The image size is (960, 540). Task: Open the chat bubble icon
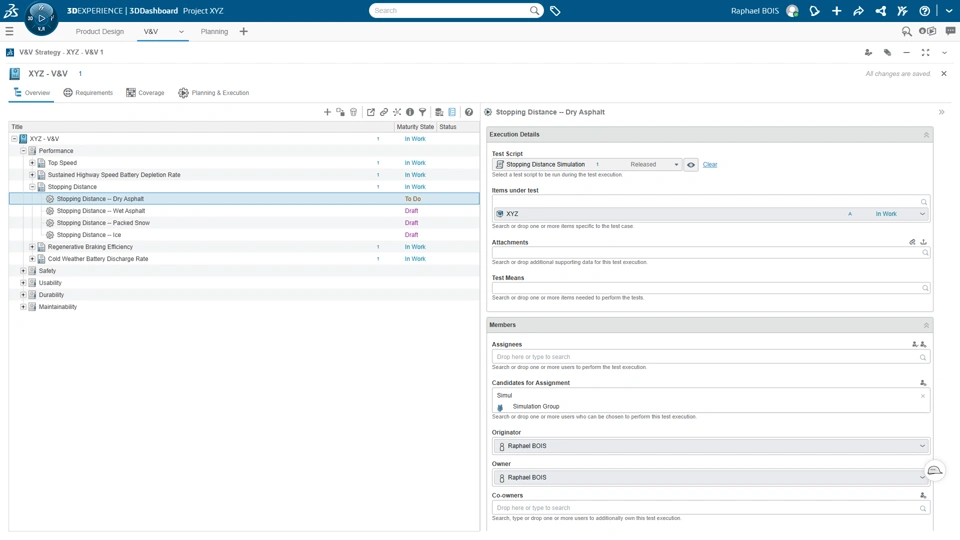950,31
